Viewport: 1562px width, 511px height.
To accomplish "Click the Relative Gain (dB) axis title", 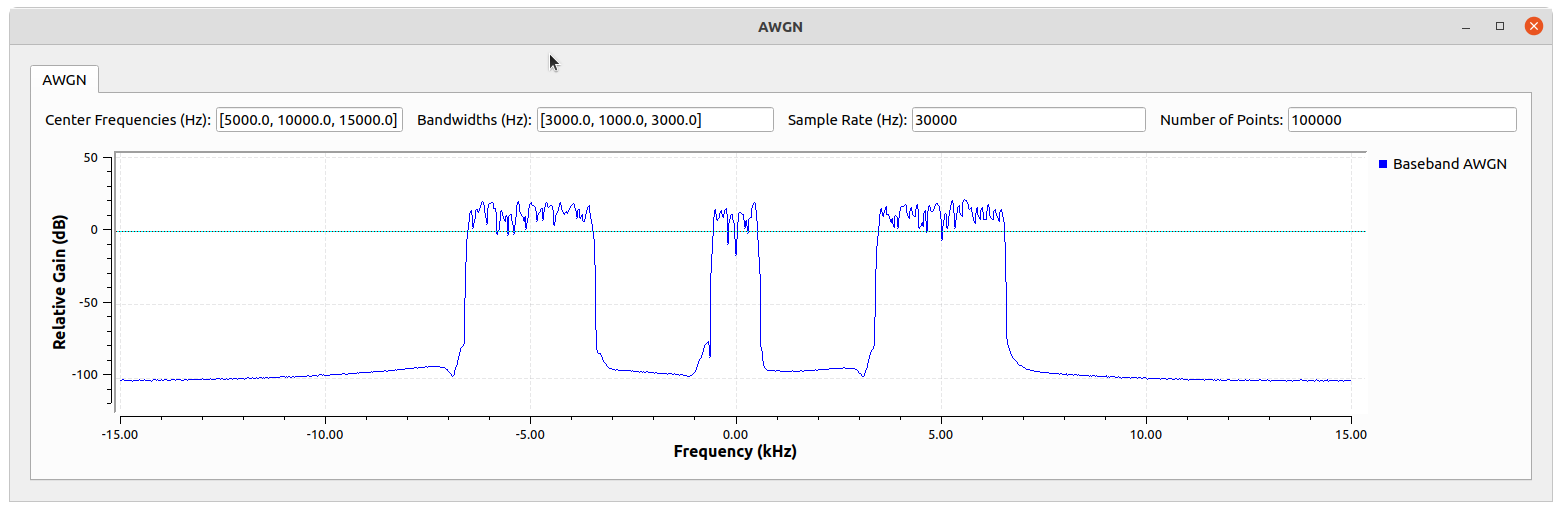I will (60, 285).
